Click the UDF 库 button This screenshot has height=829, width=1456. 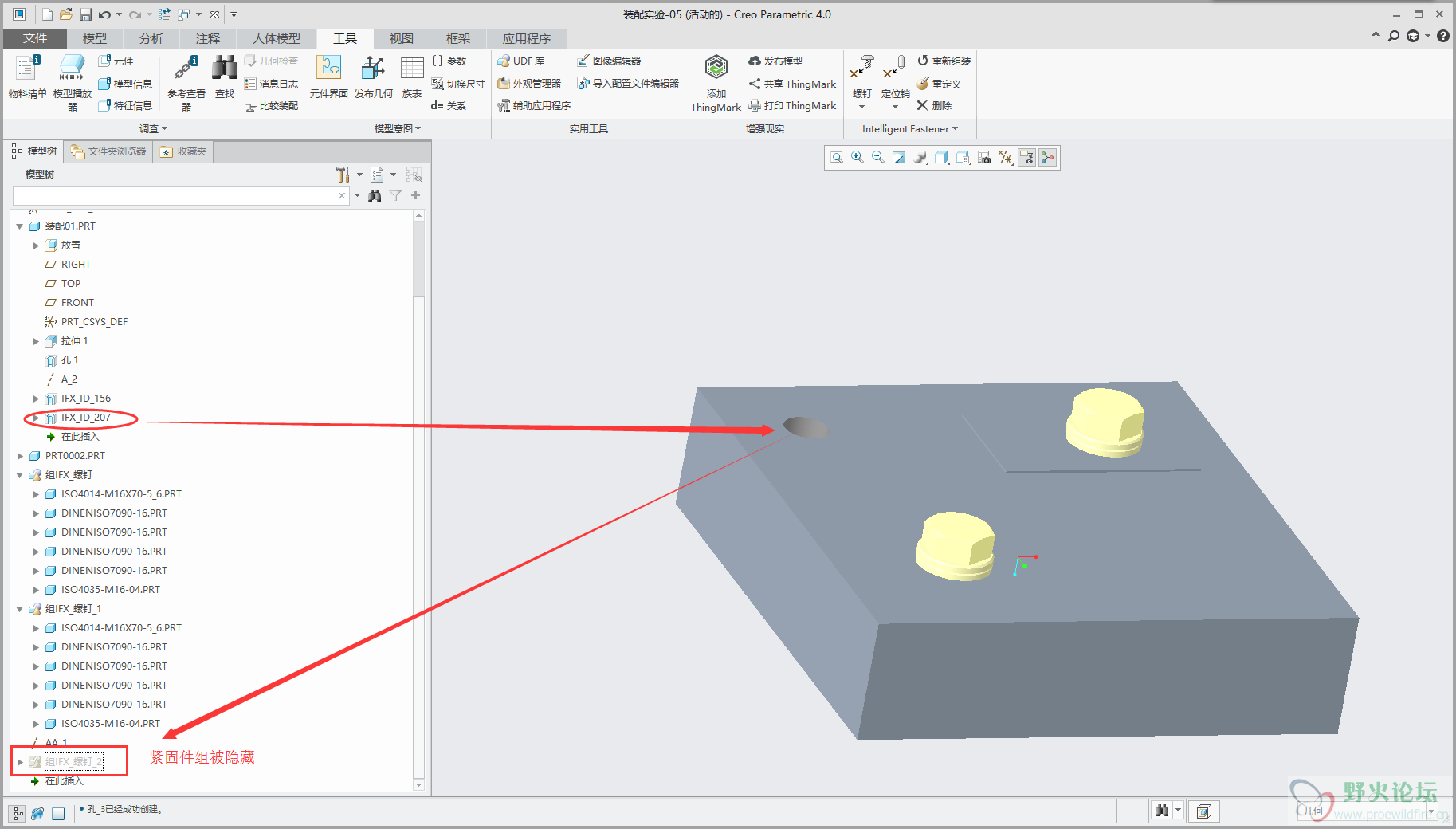tap(521, 61)
